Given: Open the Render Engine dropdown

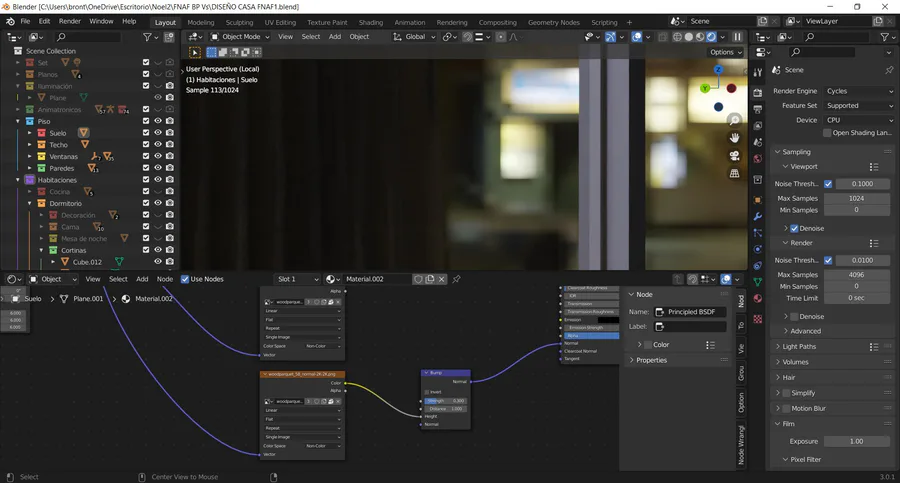Looking at the screenshot, I should pyautogui.click(x=858, y=91).
